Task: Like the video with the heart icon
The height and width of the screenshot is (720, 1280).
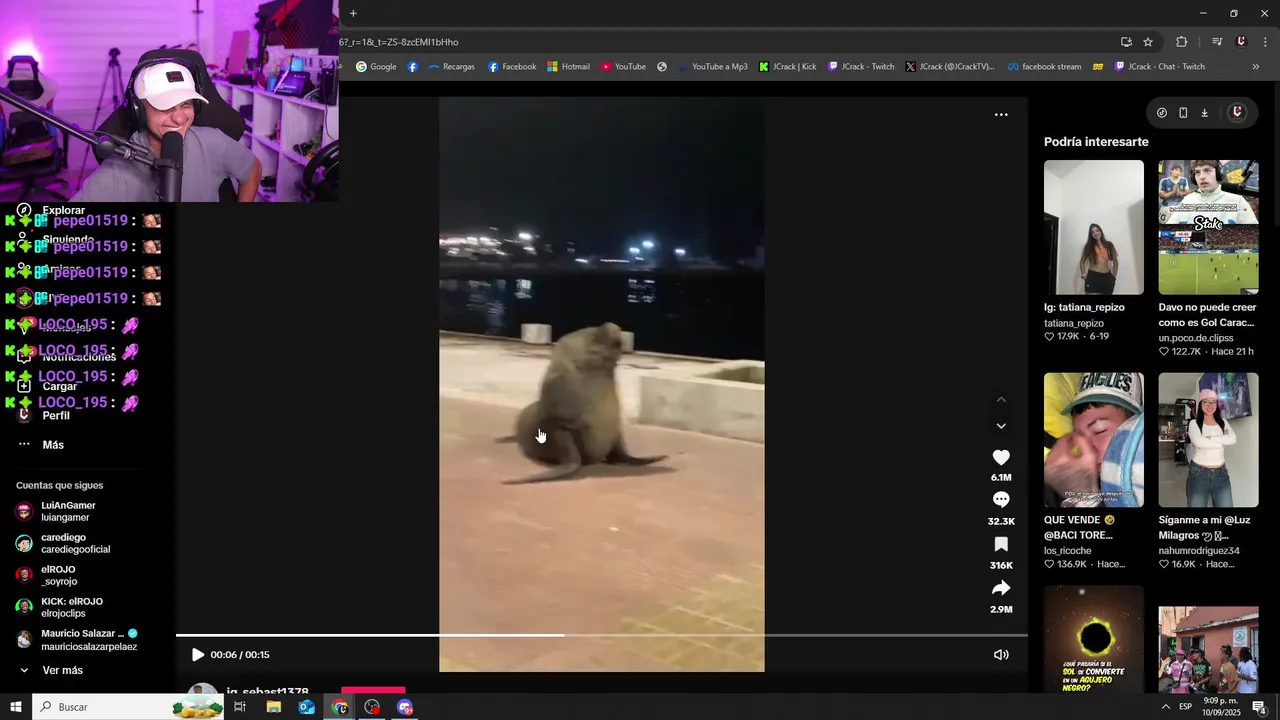Action: (x=1001, y=457)
